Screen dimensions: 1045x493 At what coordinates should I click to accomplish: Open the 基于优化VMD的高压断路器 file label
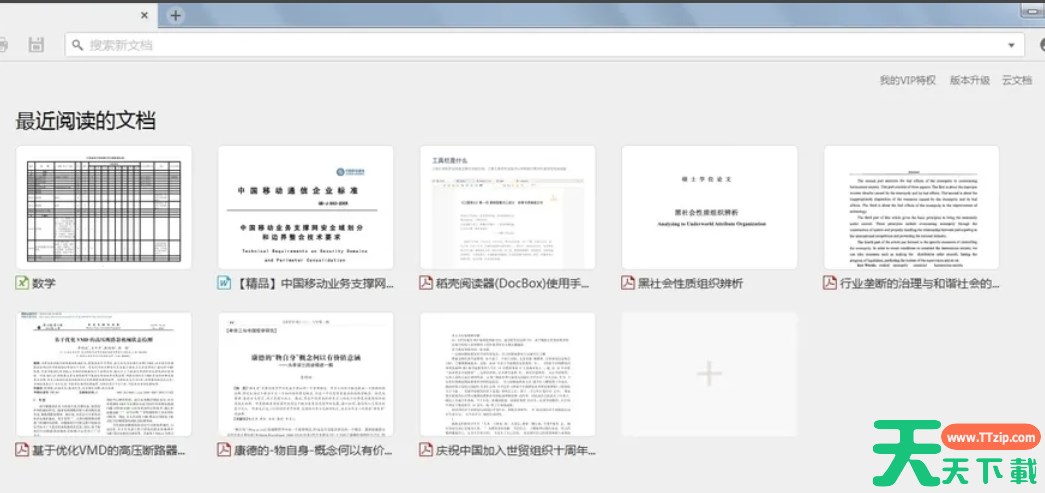coord(108,450)
